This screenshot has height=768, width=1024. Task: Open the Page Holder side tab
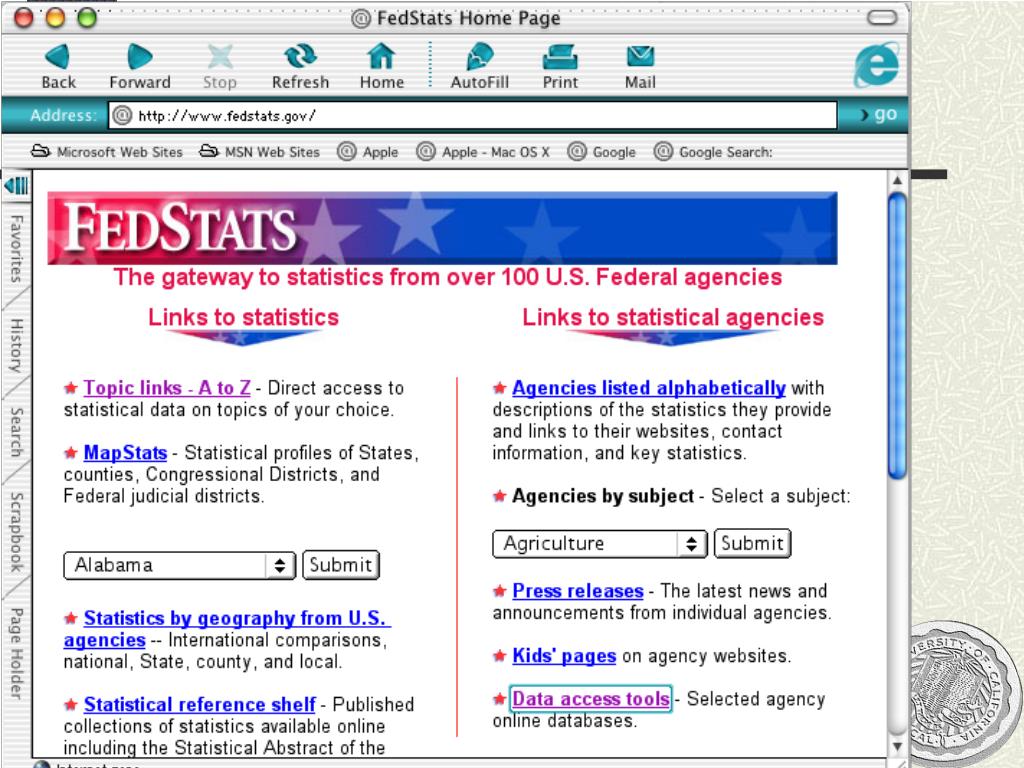16,653
